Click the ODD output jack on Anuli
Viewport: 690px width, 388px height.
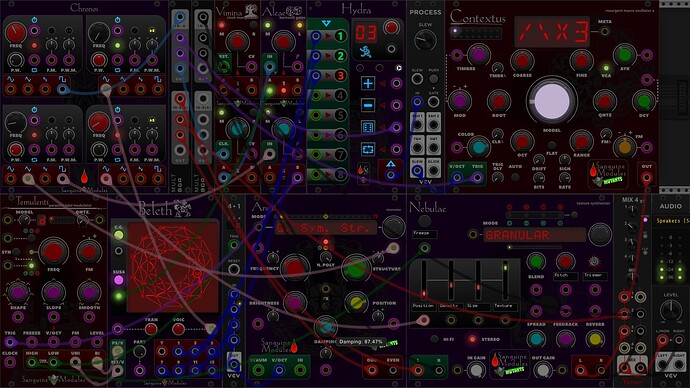[372, 370]
